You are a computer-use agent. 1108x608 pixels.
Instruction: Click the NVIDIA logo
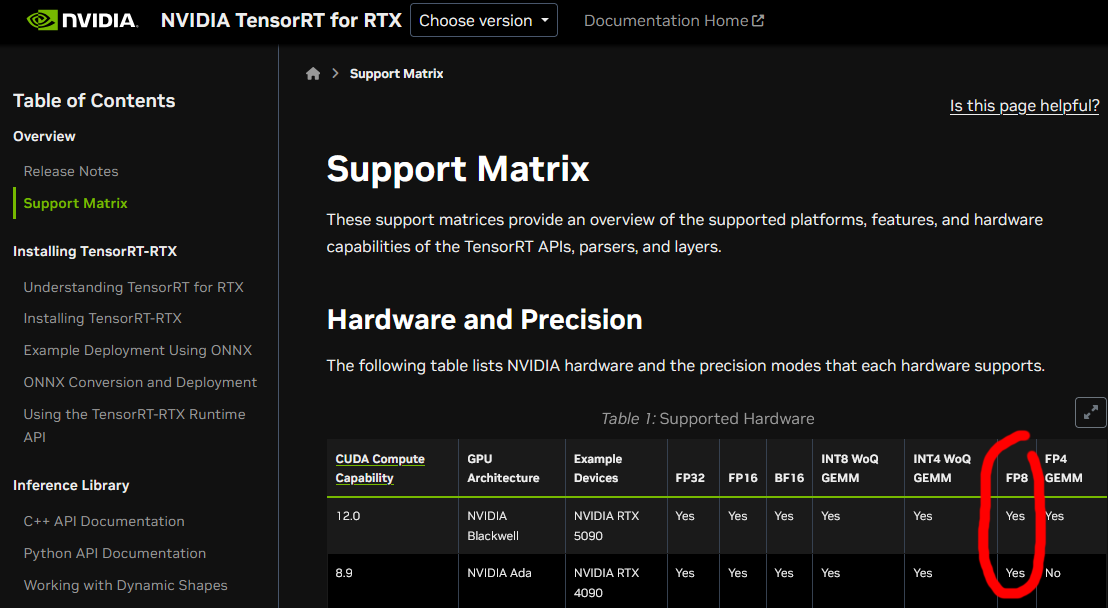tap(81, 20)
